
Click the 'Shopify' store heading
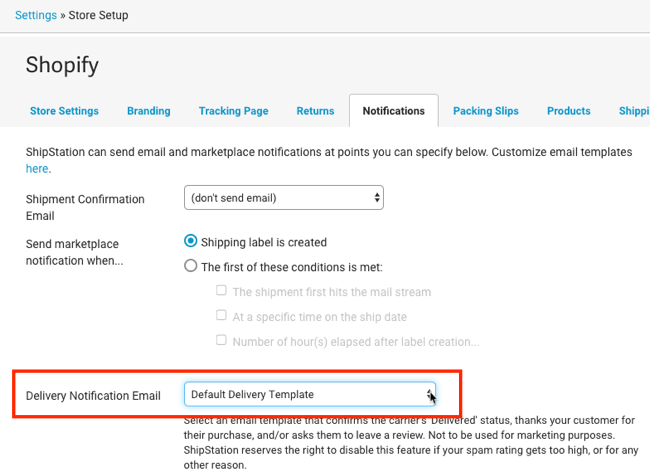click(62, 65)
